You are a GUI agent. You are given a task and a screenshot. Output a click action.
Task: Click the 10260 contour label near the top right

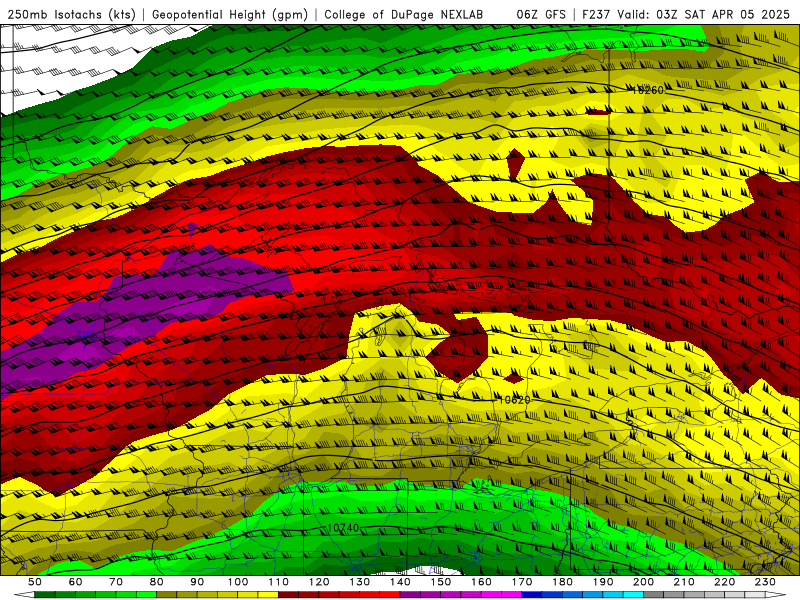(x=647, y=90)
